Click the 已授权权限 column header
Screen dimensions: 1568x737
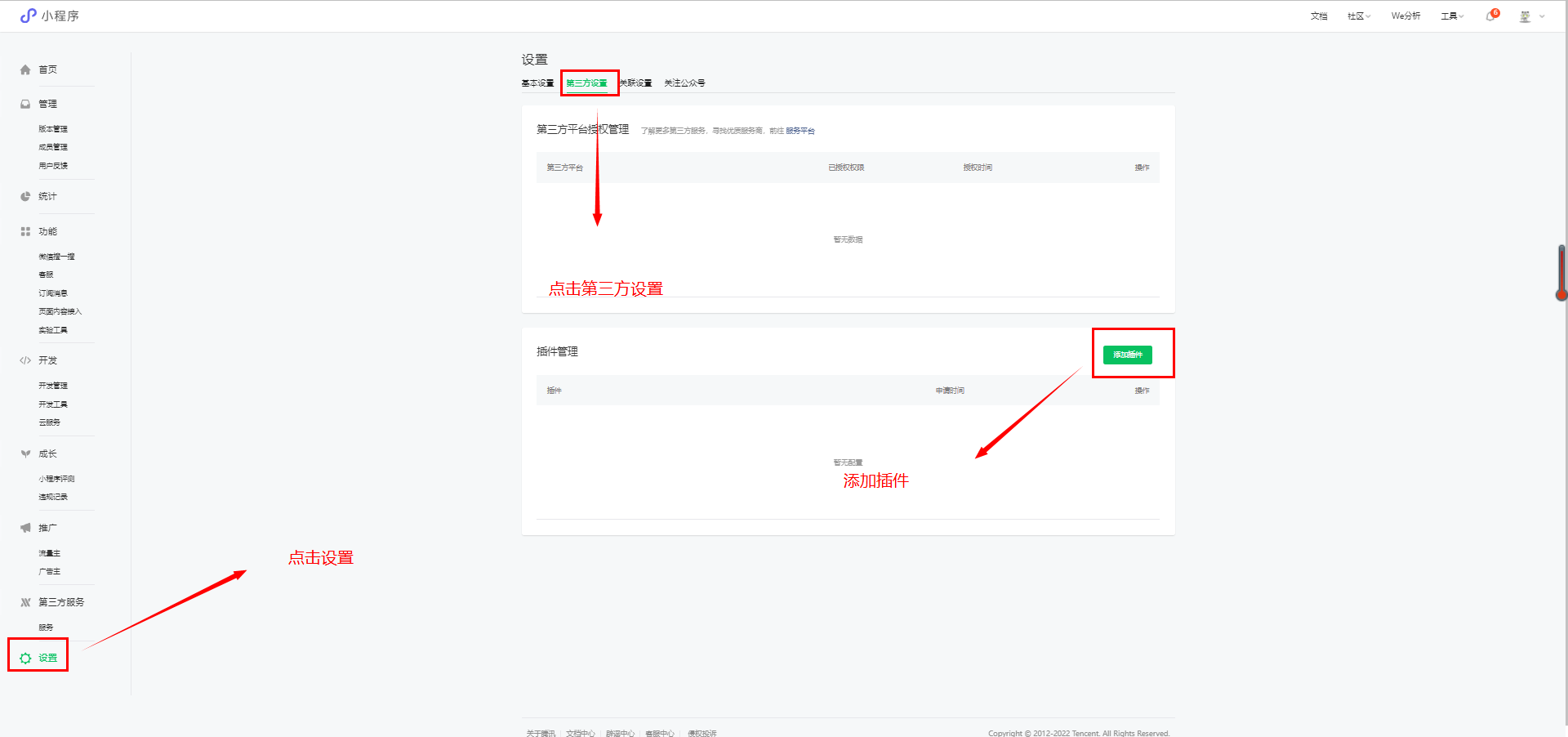(x=846, y=167)
